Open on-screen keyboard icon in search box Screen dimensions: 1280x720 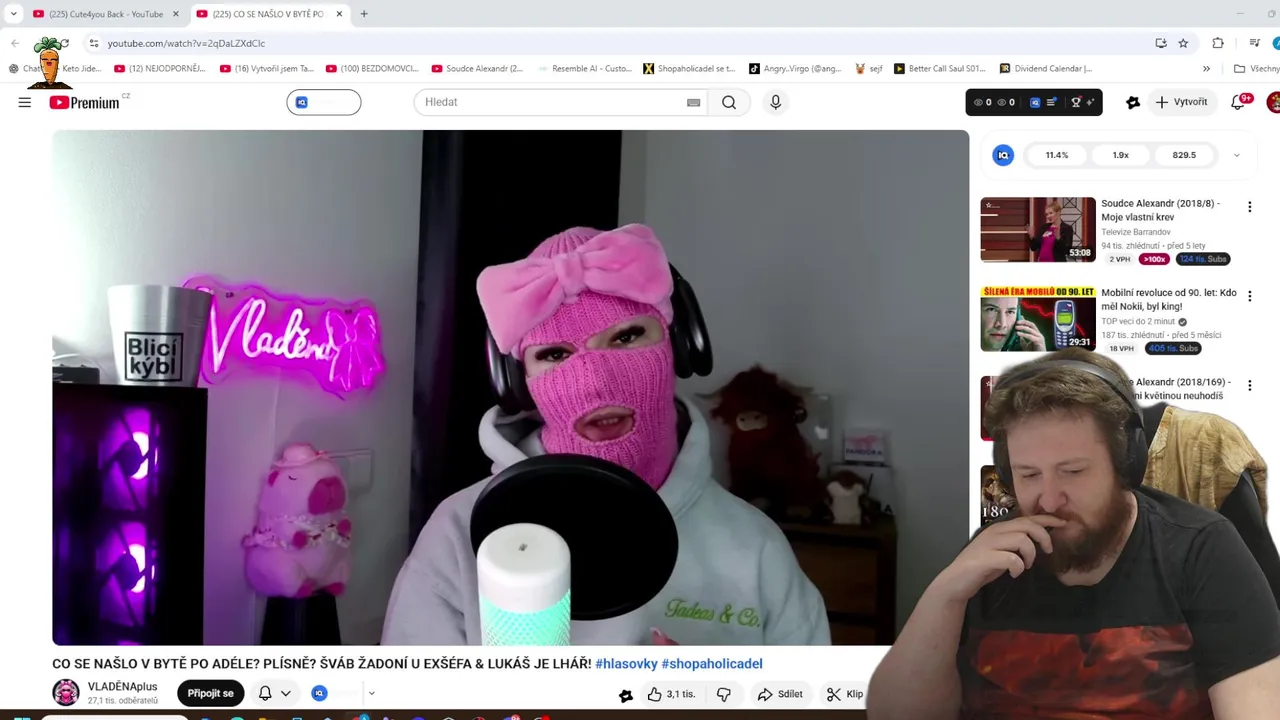coord(693,102)
